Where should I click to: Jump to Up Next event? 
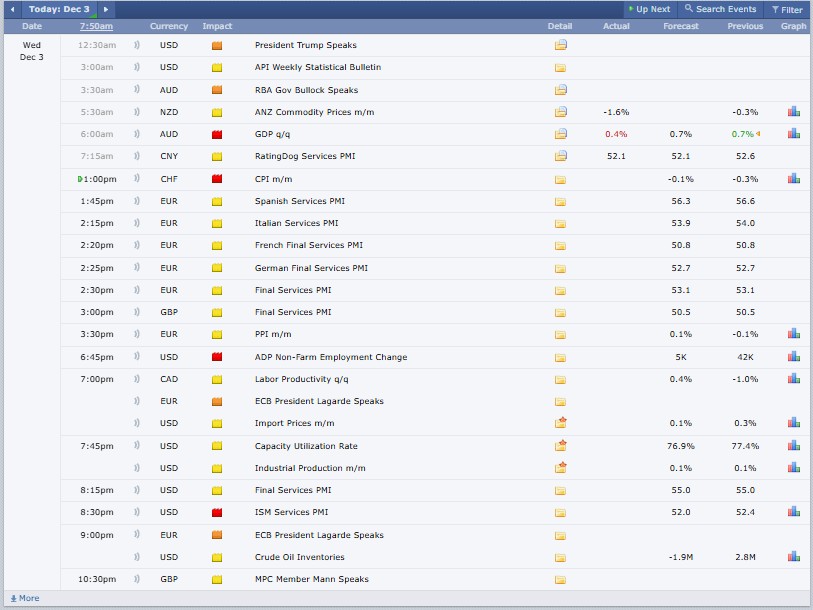point(648,9)
